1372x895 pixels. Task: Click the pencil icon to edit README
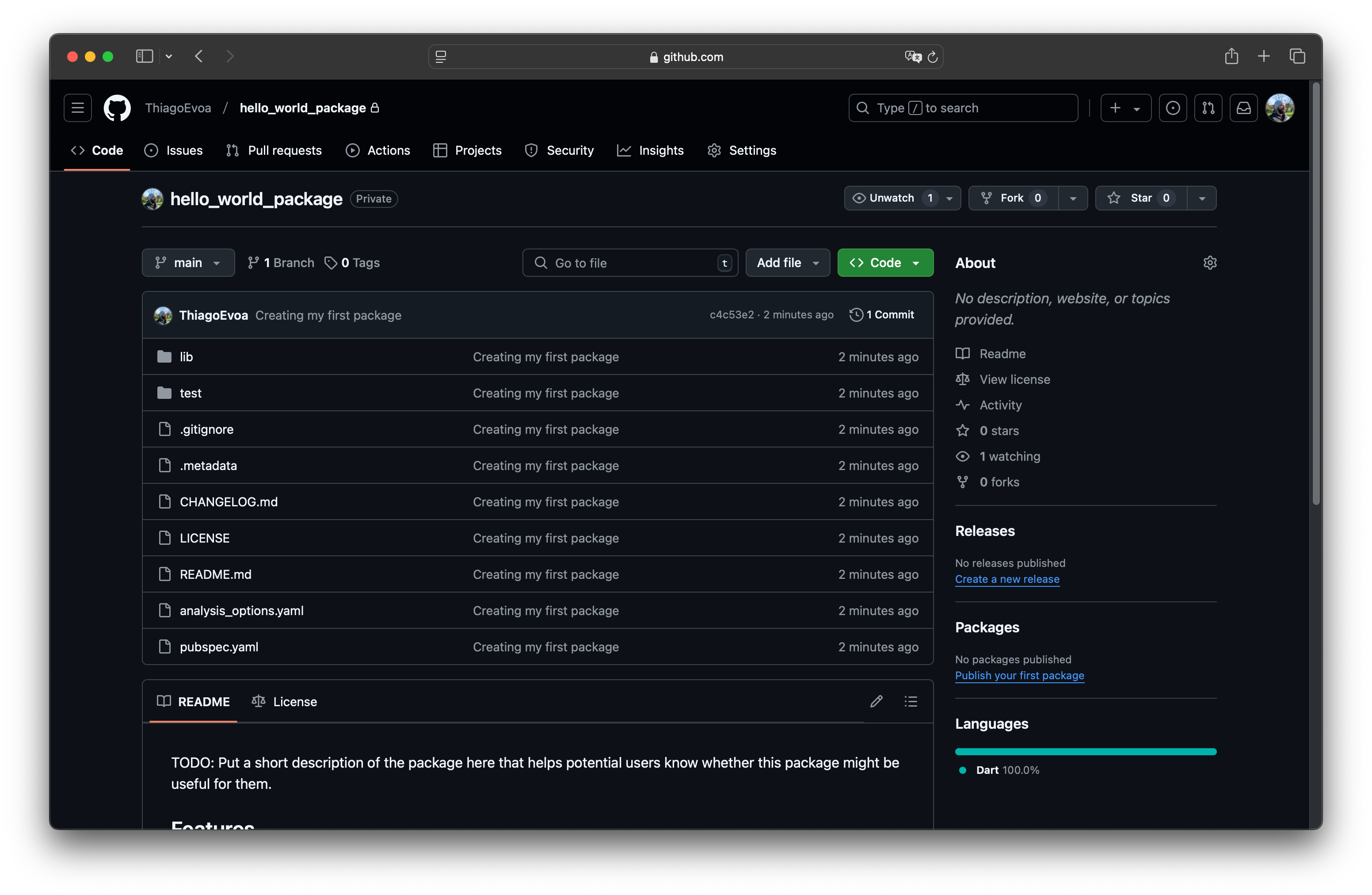tap(876, 701)
